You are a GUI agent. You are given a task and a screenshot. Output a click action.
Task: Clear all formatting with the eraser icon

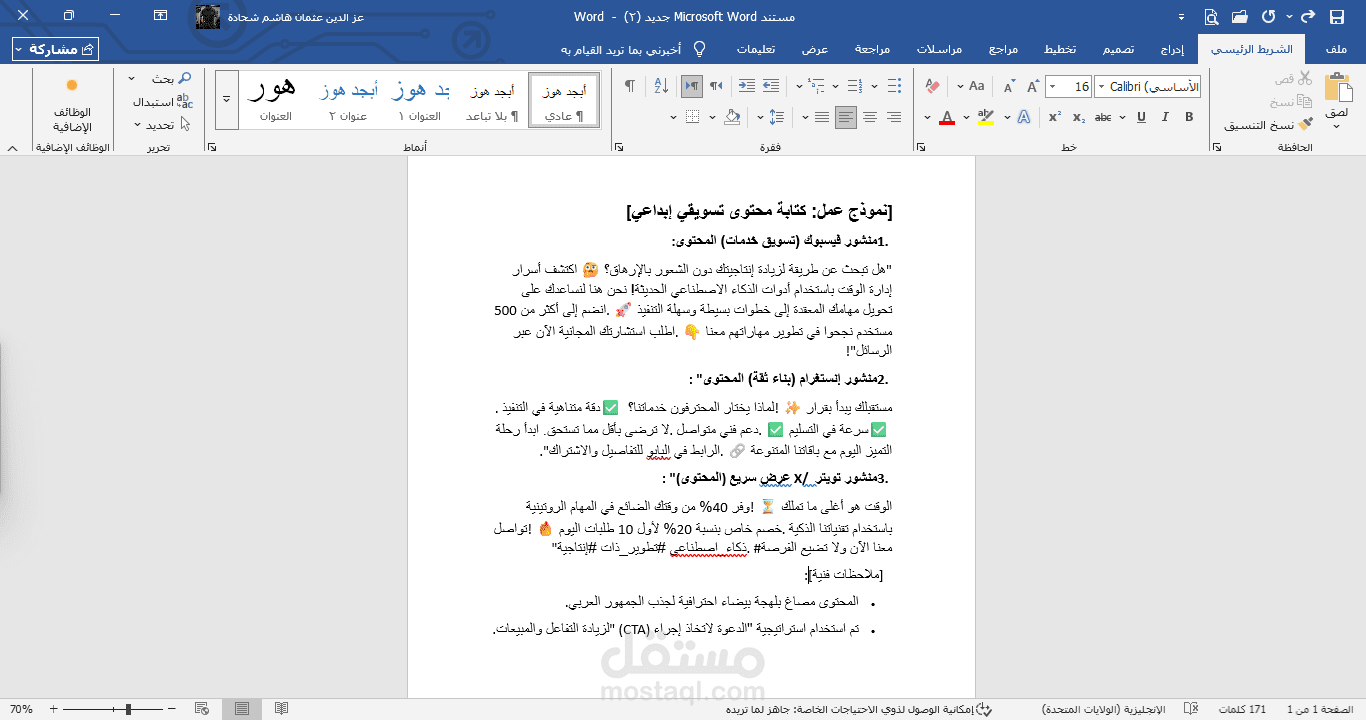(930, 86)
